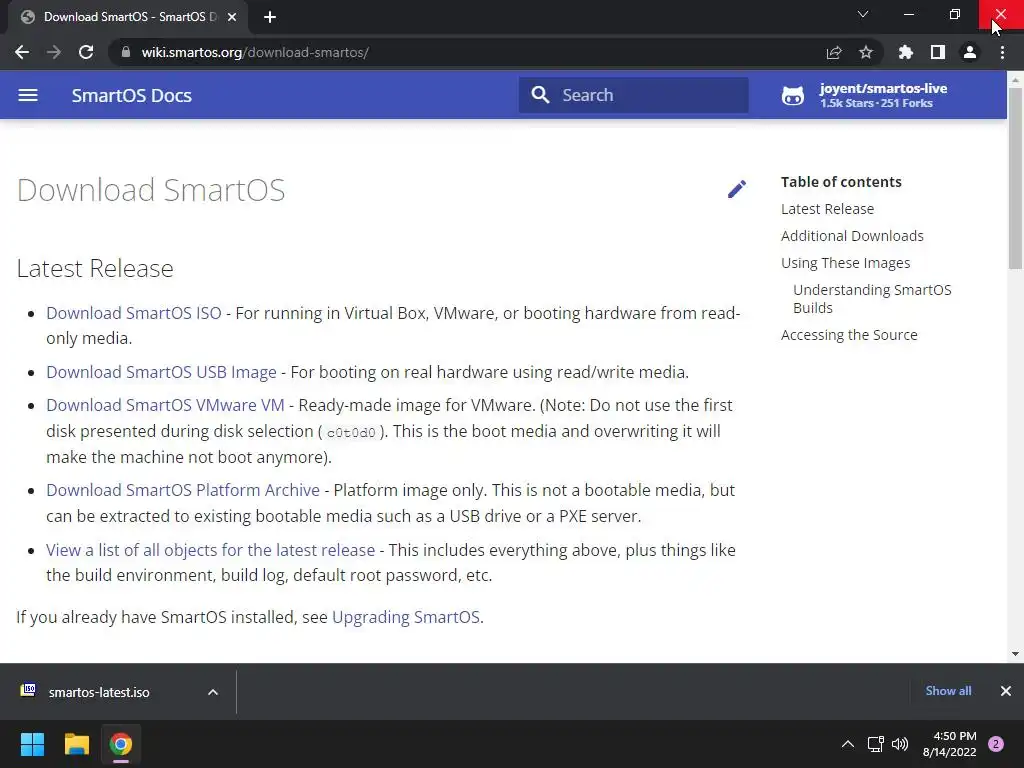Click the scrollbar down arrow
Image resolution: width=1024 pixels, height=768 pixels.
pyautogui.click(x=1015, y=654)
